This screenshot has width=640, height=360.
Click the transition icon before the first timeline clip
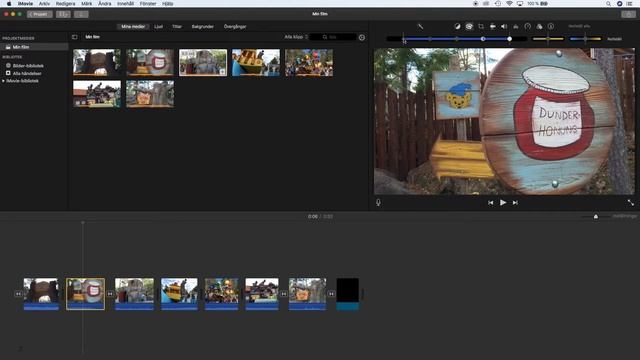[18, 294]
